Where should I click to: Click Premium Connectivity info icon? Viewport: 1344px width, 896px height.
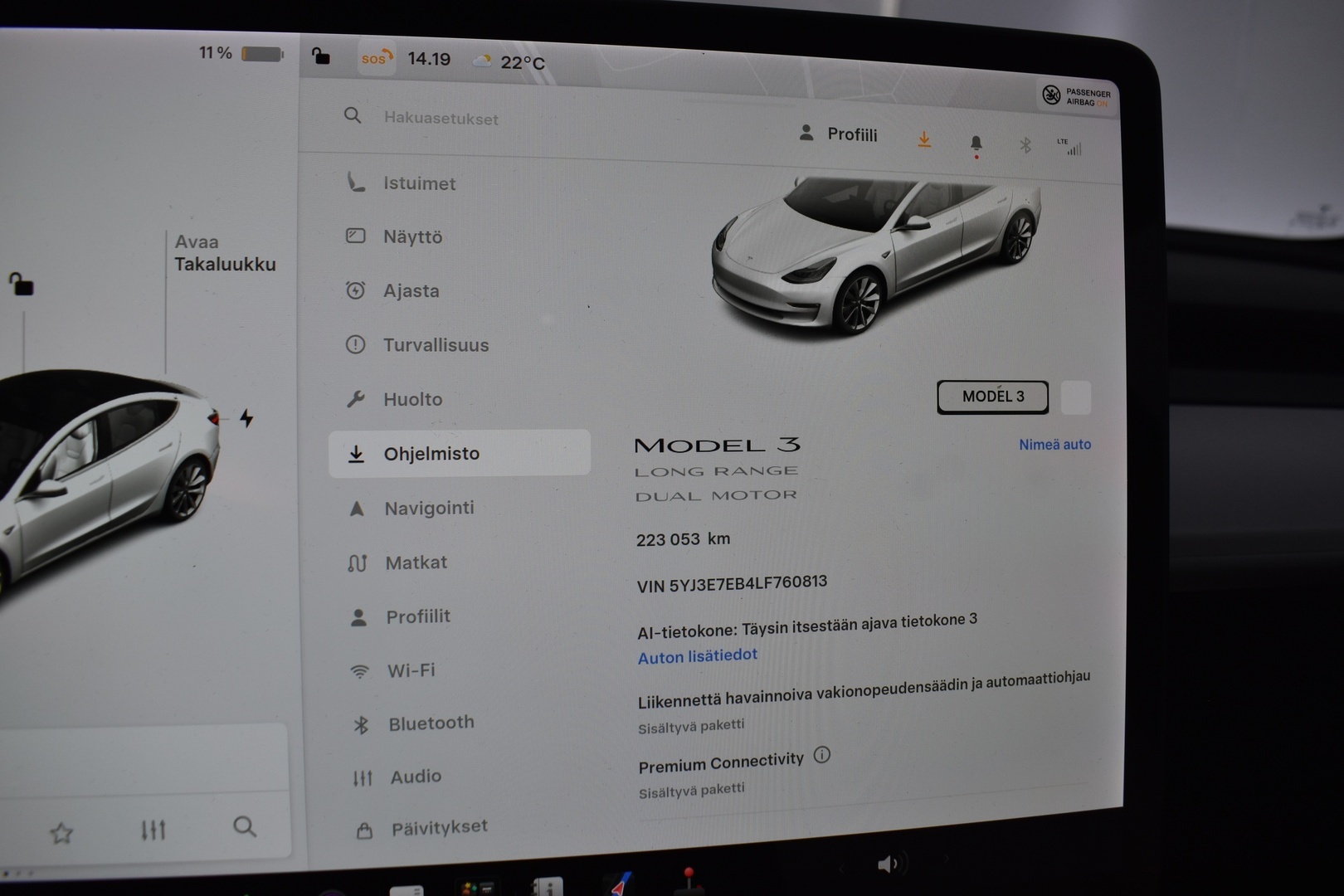(x=821, y=755)
